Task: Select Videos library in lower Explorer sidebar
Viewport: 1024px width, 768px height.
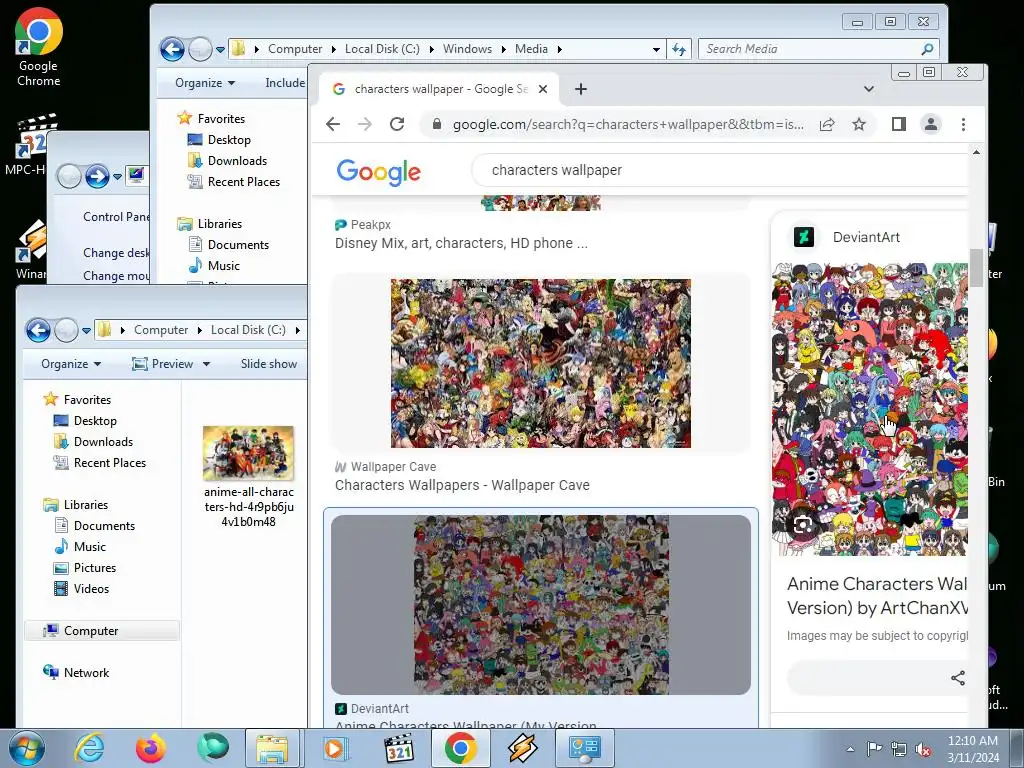Action: coord(91,588)
